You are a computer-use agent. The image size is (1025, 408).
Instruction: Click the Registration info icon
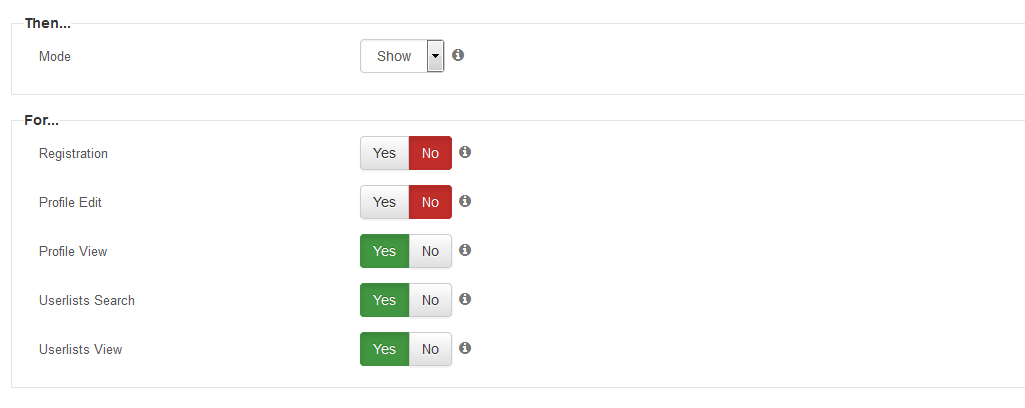point(465,152)
